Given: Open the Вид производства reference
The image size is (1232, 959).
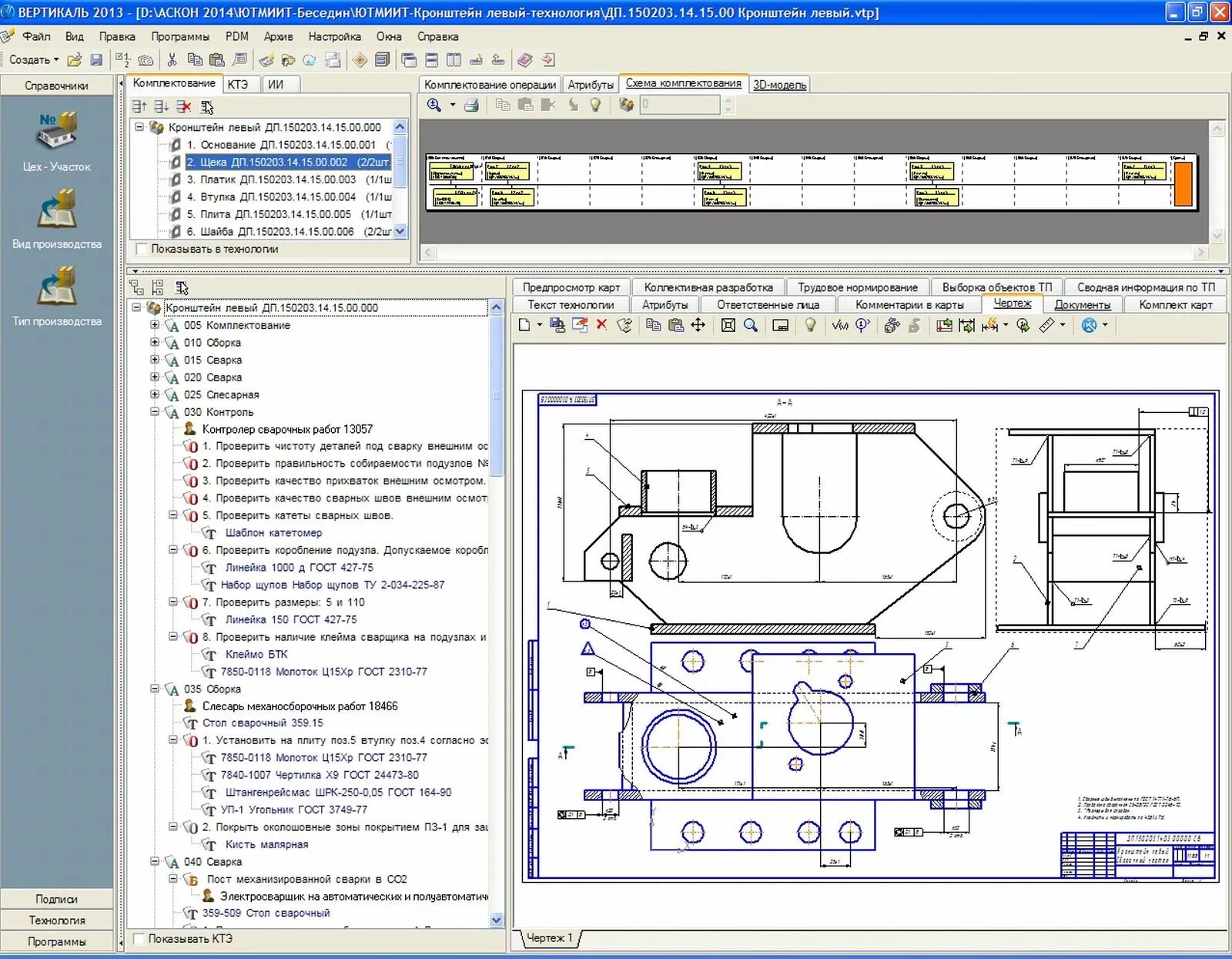Looking at the screenshot, I should [x=57, y=219].
